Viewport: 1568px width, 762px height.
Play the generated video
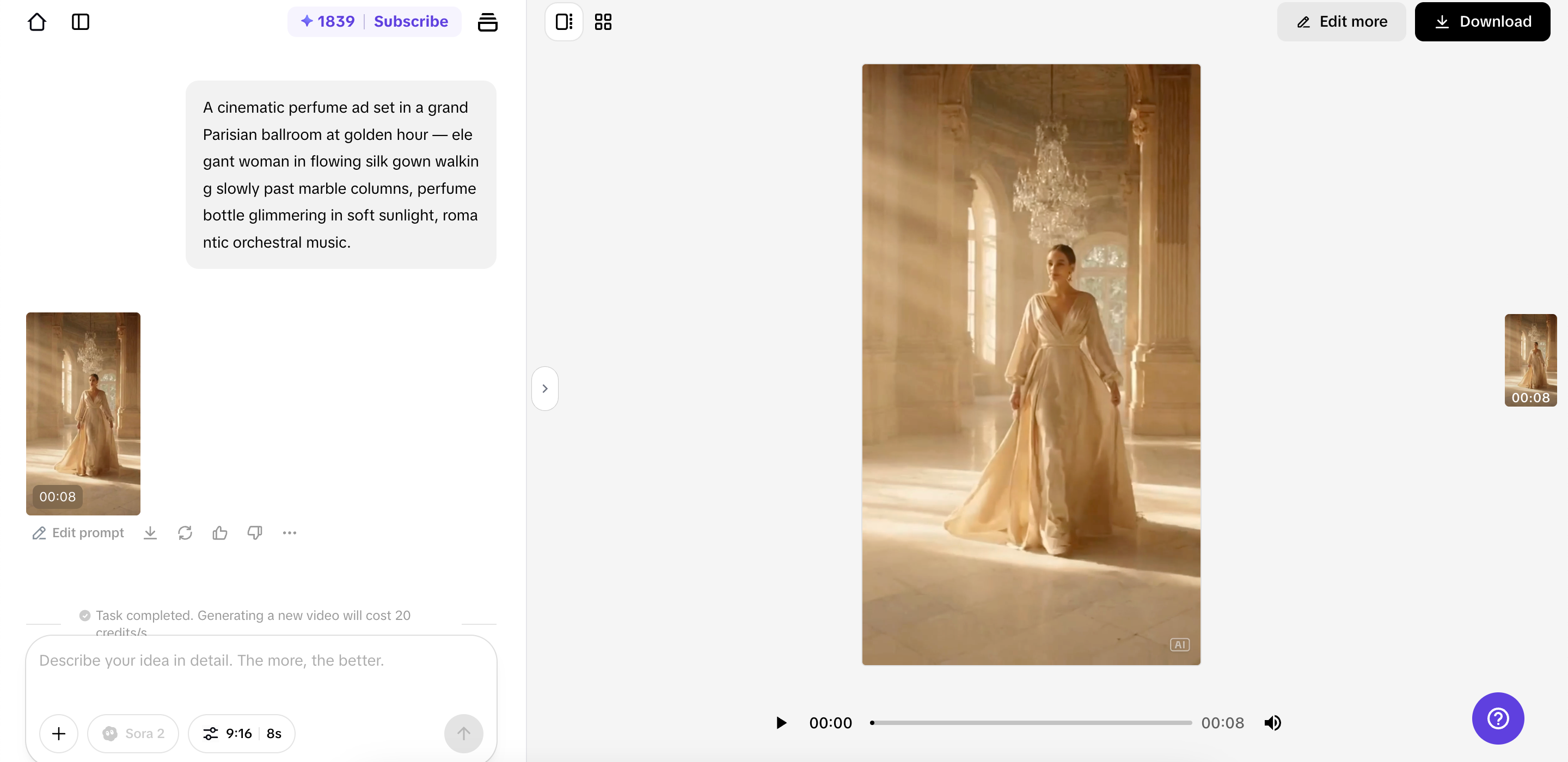[781, 722]
